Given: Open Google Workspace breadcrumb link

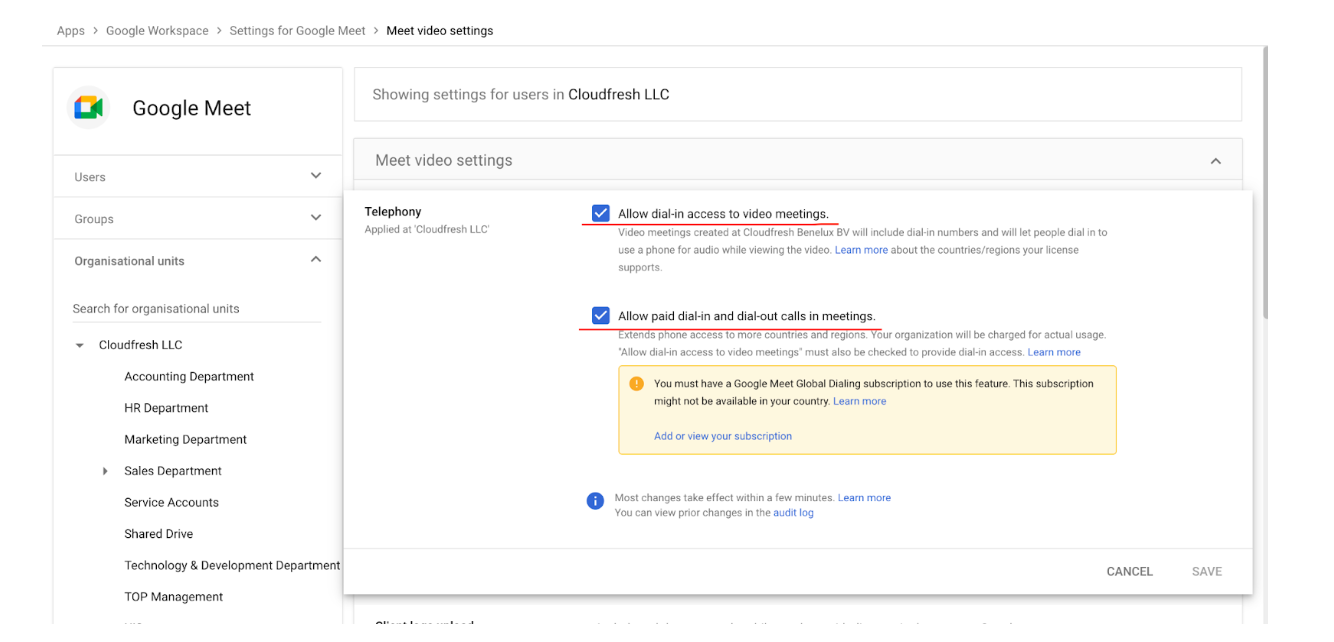Looking at the screenshot, I should 157,31.
